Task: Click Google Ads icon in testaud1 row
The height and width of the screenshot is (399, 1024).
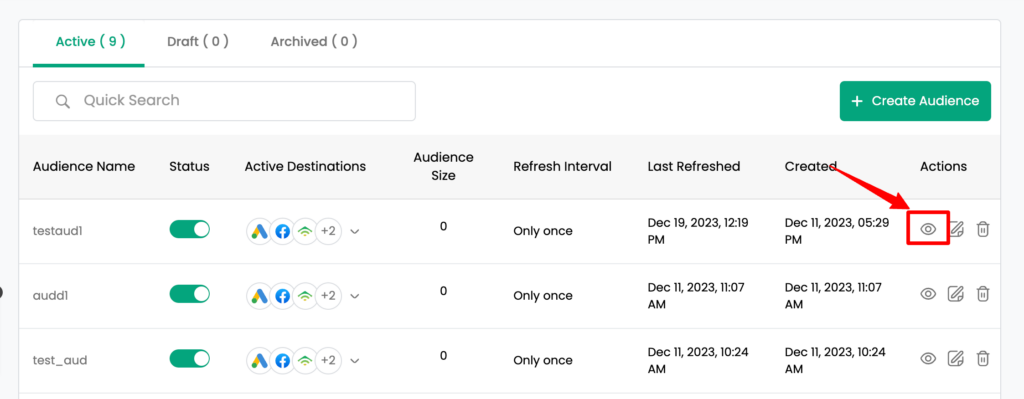Action: (x=259, y=231)
